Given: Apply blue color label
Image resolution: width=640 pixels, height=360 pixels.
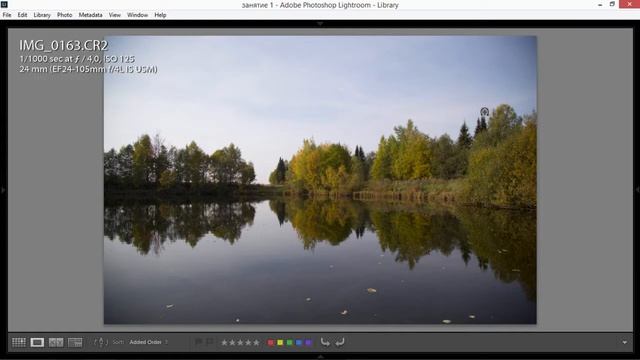Looking at the screenshot, I should tap(299, 342).
